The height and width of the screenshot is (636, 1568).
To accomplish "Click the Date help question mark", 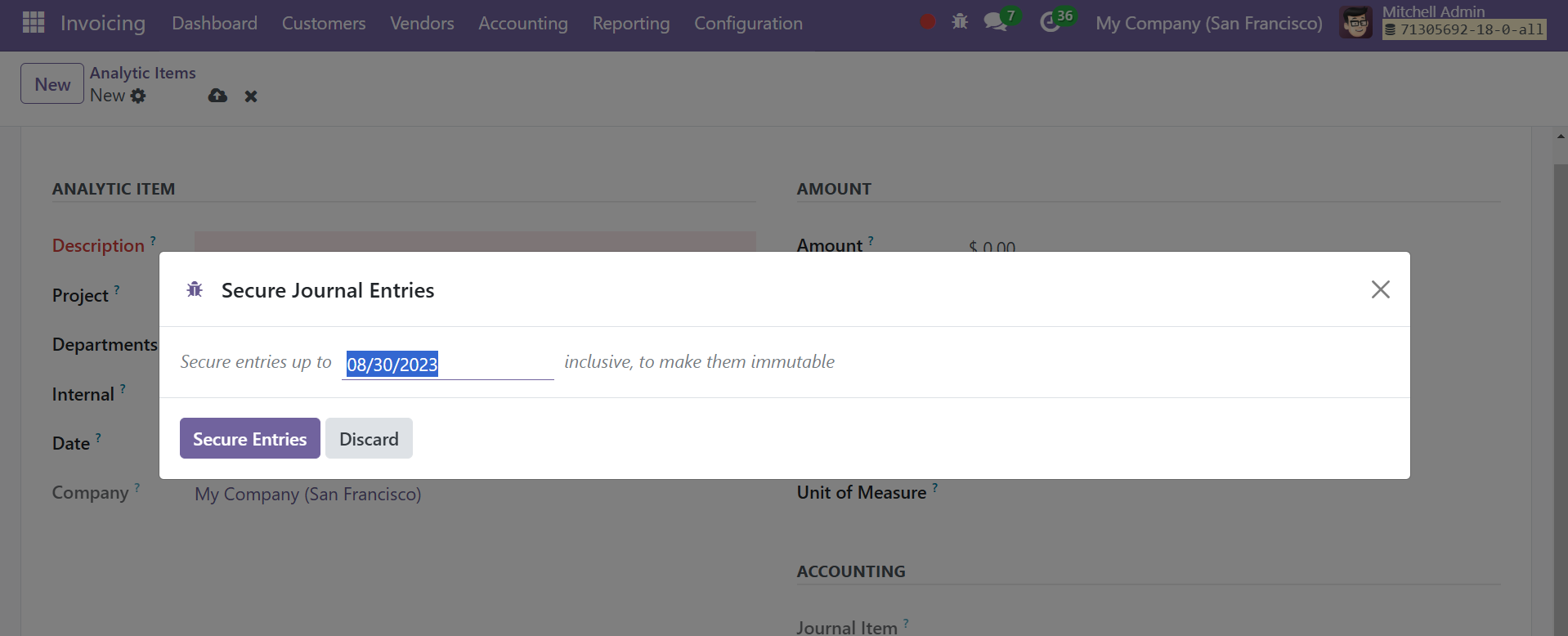I will coord(98,438).
